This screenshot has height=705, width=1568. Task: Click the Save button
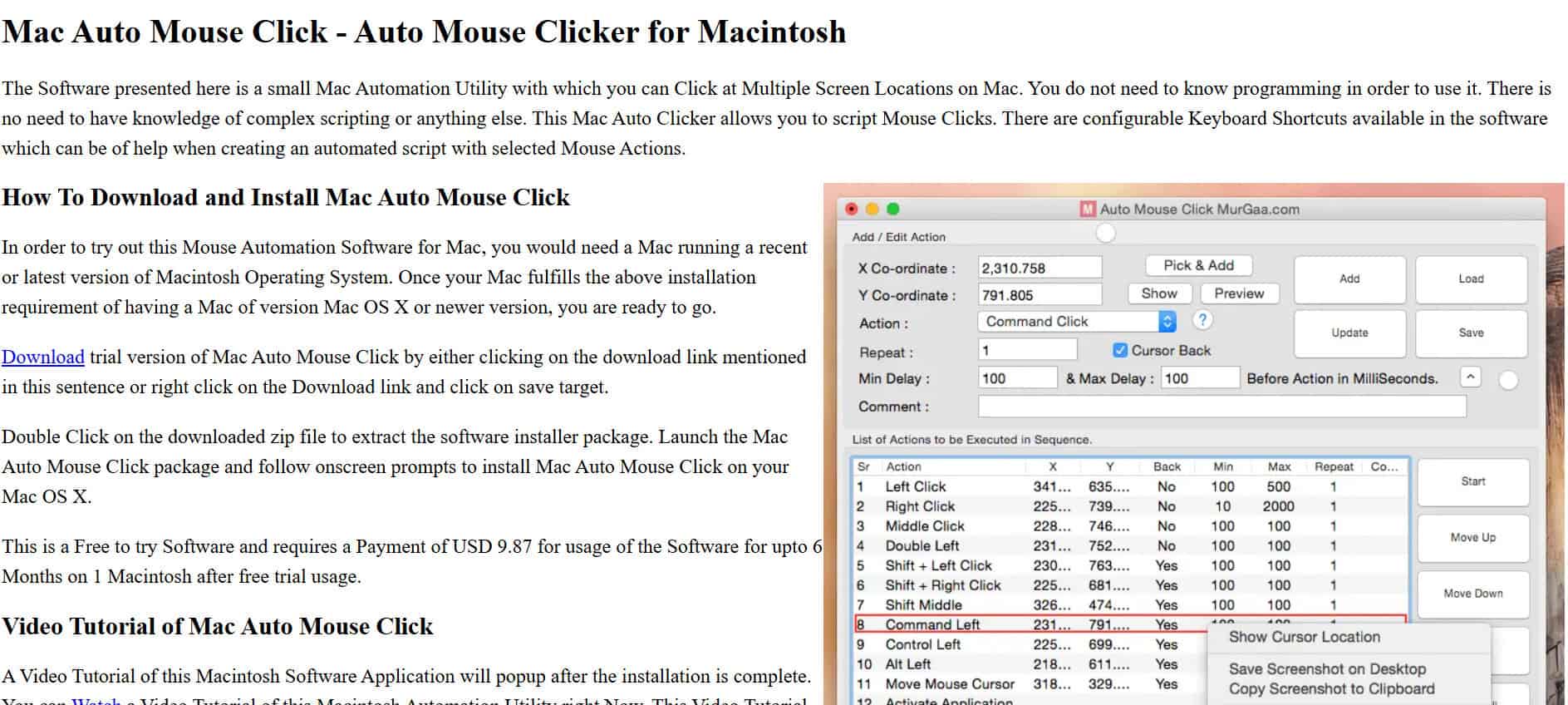click(1471, 333)
